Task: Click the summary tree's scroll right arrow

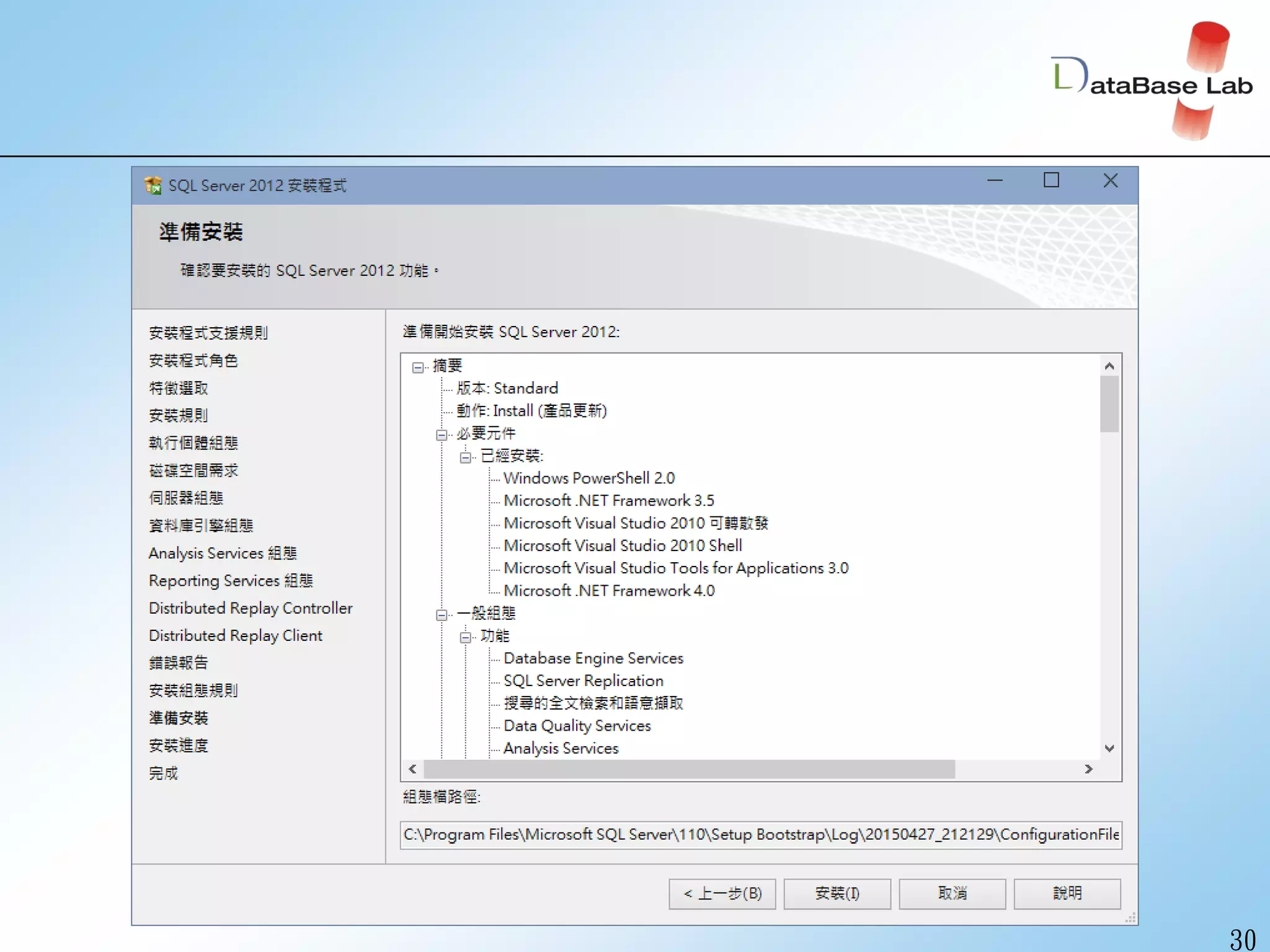Action: pyautogui.click(x=1088, y=769)
